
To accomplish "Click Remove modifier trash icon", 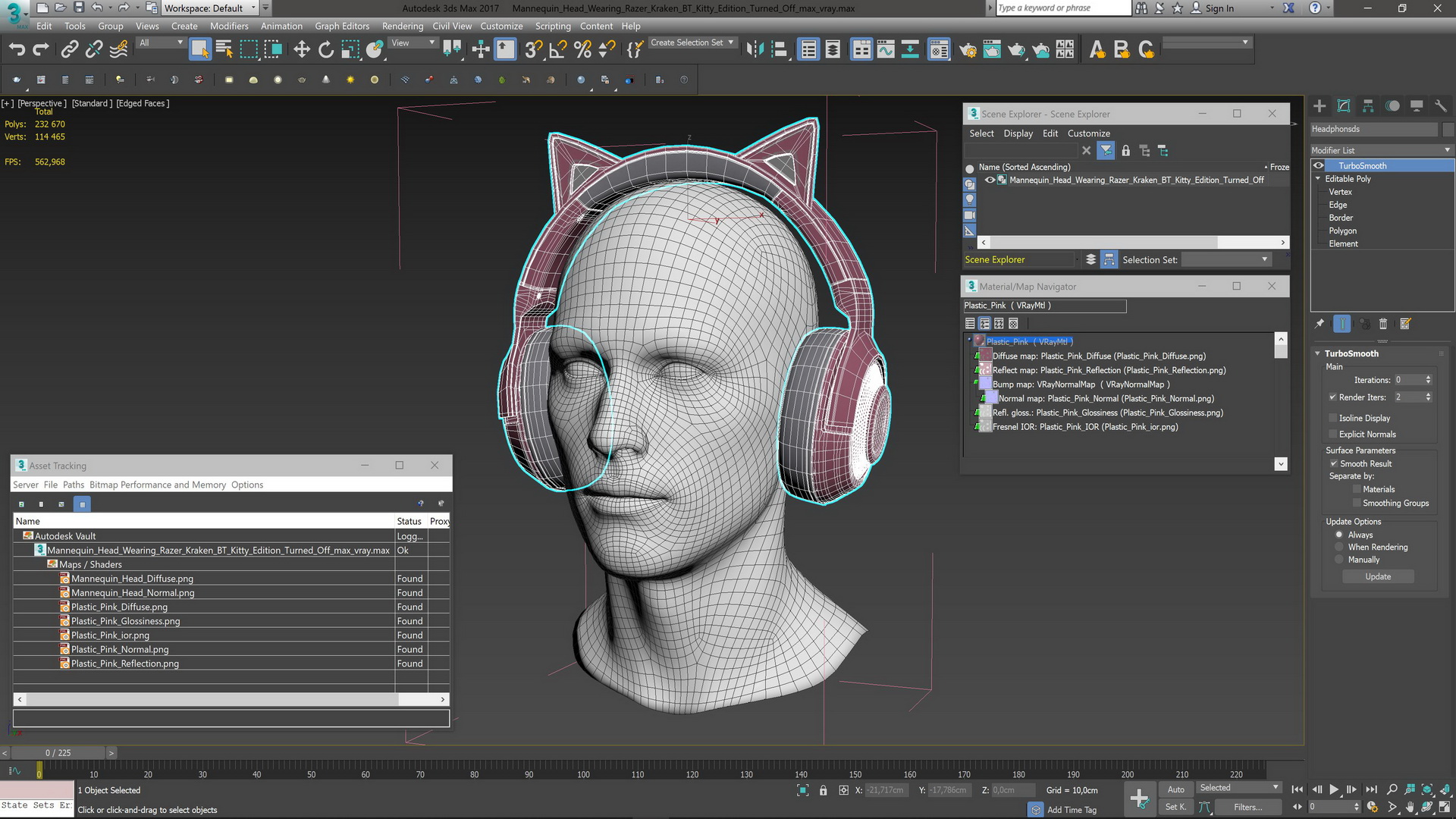I will pos(1383,324).
